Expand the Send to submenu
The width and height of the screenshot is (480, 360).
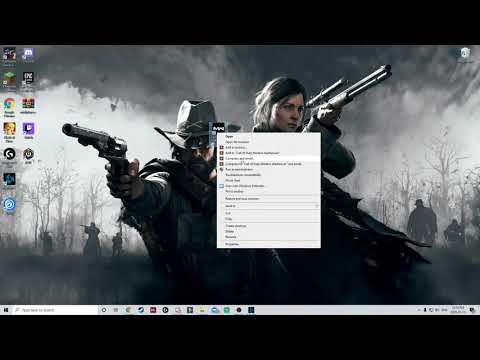coord(269,206)
